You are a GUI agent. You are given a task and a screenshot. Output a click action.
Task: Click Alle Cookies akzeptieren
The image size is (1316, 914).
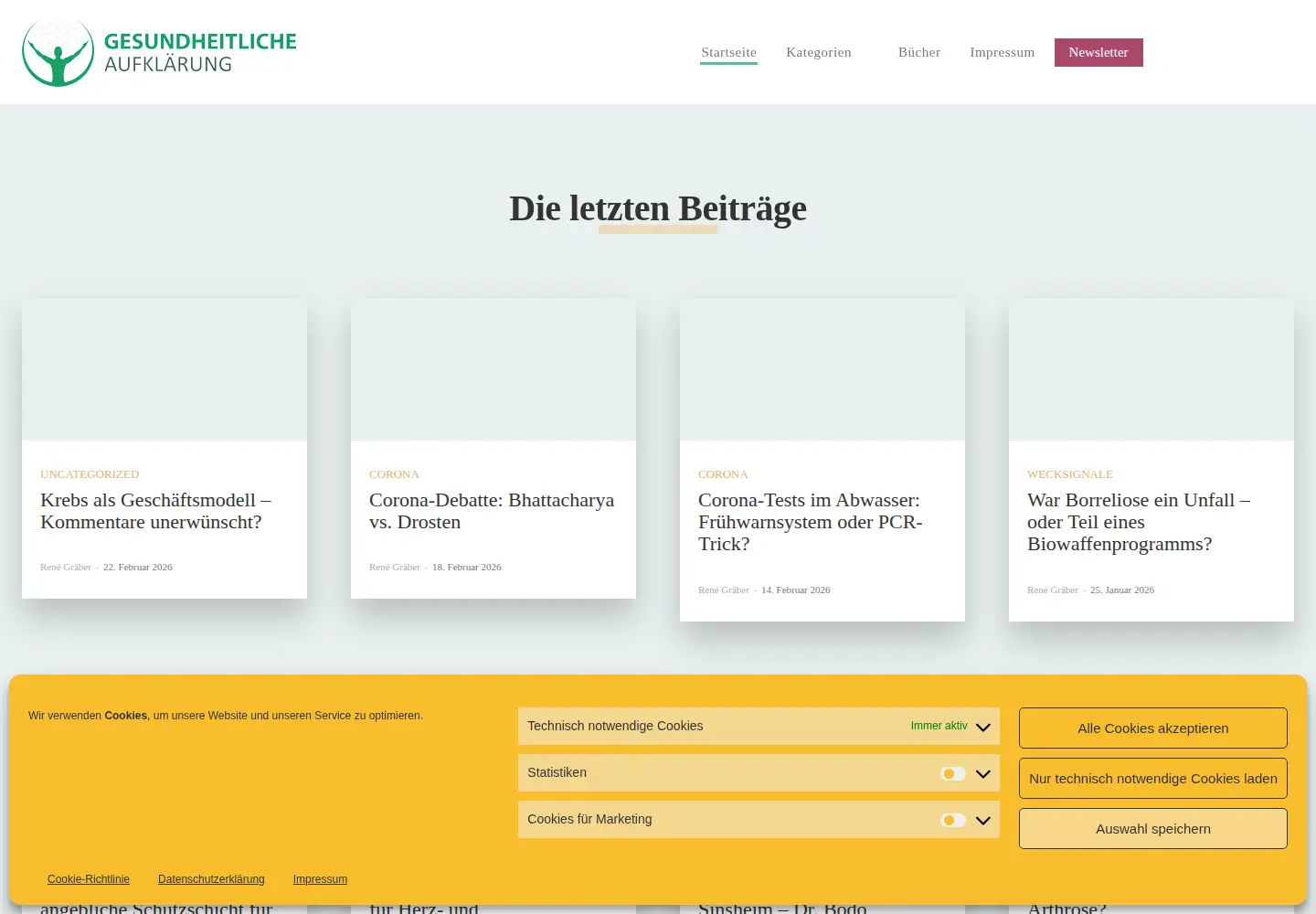tap(1153, 728)
